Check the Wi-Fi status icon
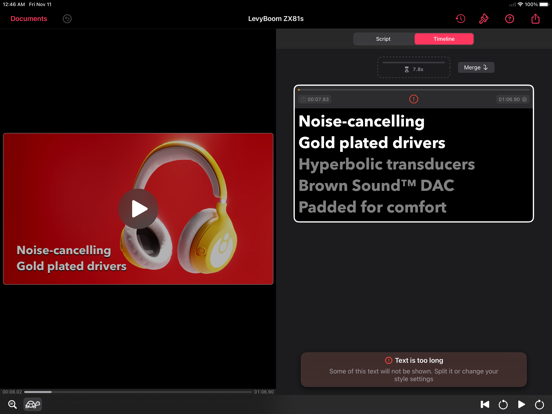Viewport: 552px width, 414px height. pyautogui.click(x=520, y=4)
